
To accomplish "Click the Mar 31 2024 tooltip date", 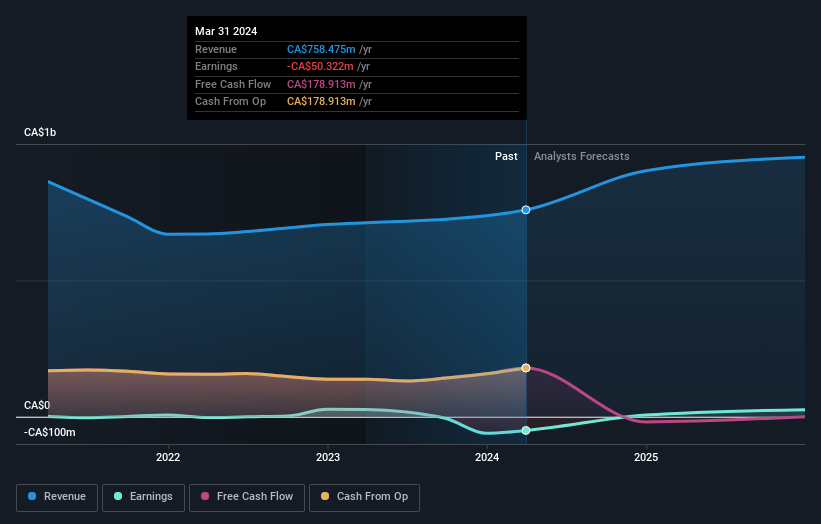I will point(226,31).
